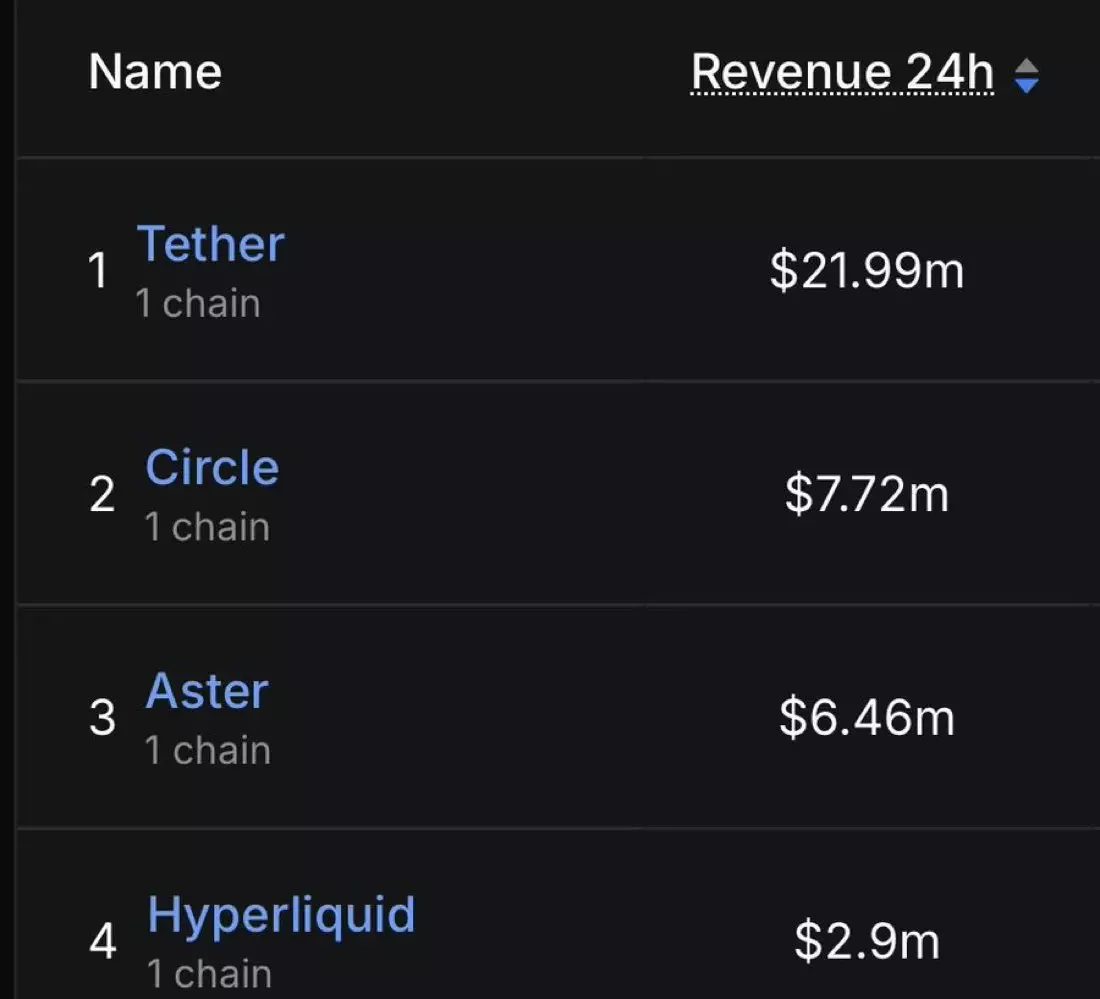
Task: Click Tether's $21.99m revenue value
Action: point(867,271)
